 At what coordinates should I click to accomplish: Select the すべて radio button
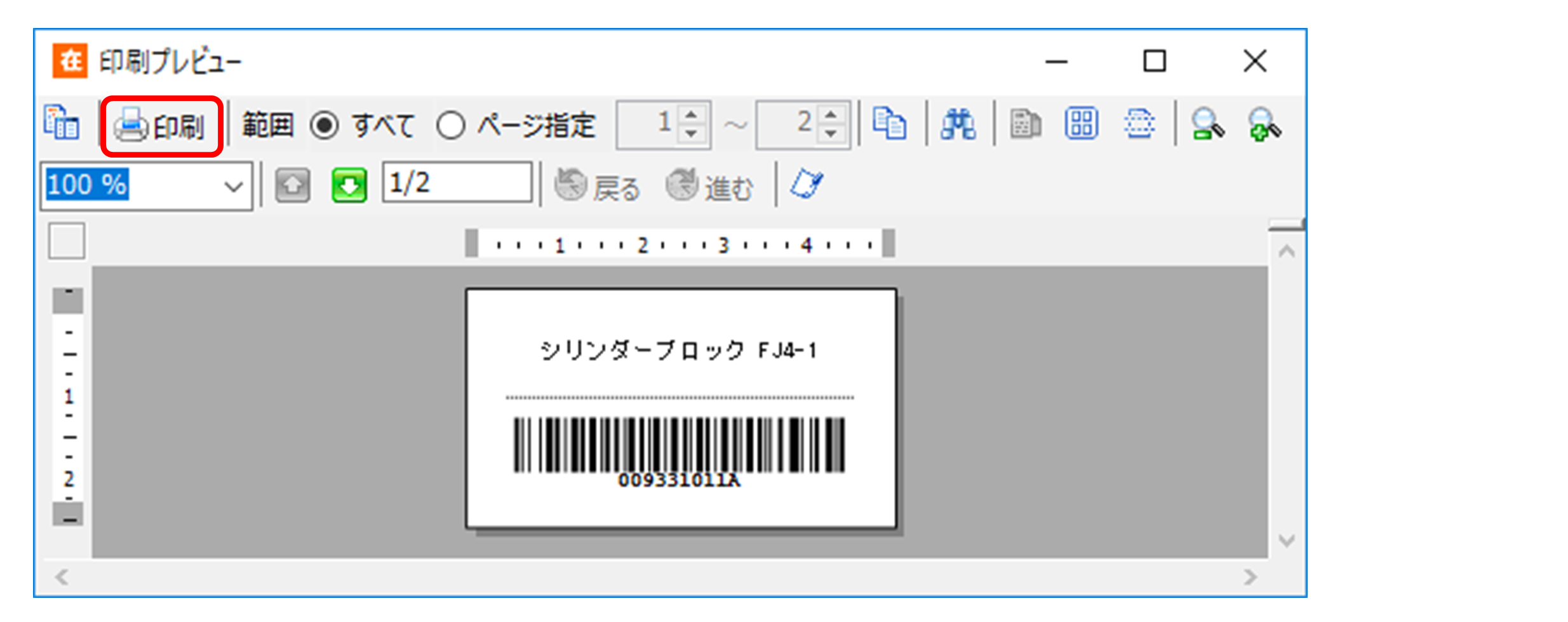pos(325,125)
